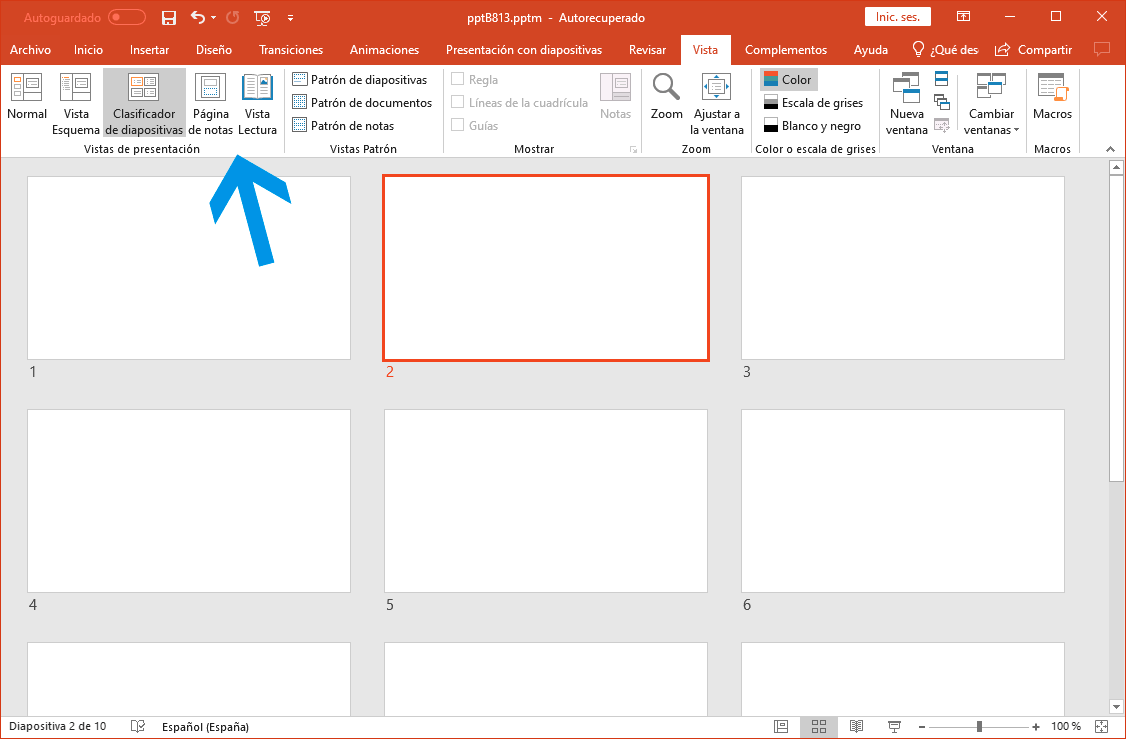Image resolution: width=1126 pixels, height=739 pixels.
Task: Open a Nueva ventana
Action: click(x=906, y=103)
